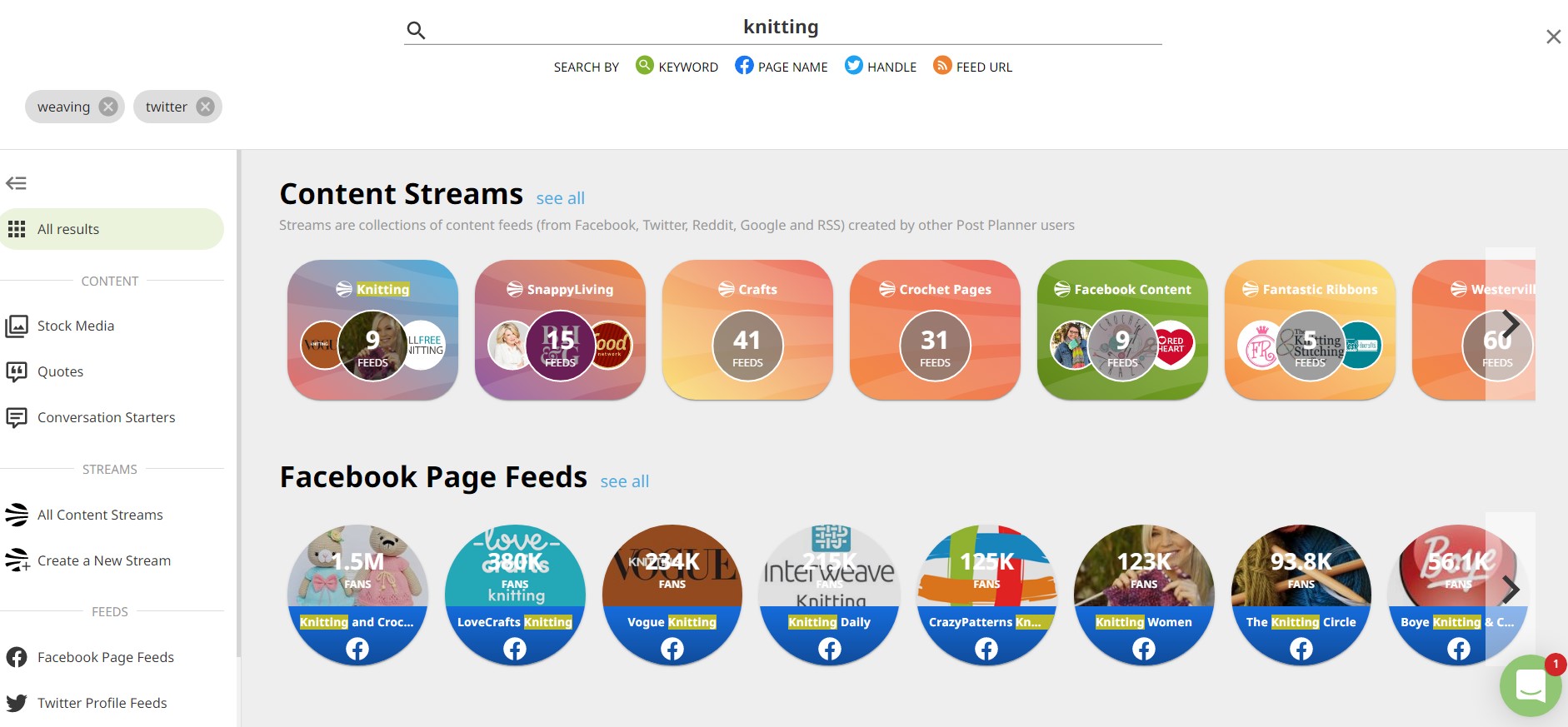Select All results in sidebar
This screenshot has height=727, width=1568.
(x=112, y=229)
